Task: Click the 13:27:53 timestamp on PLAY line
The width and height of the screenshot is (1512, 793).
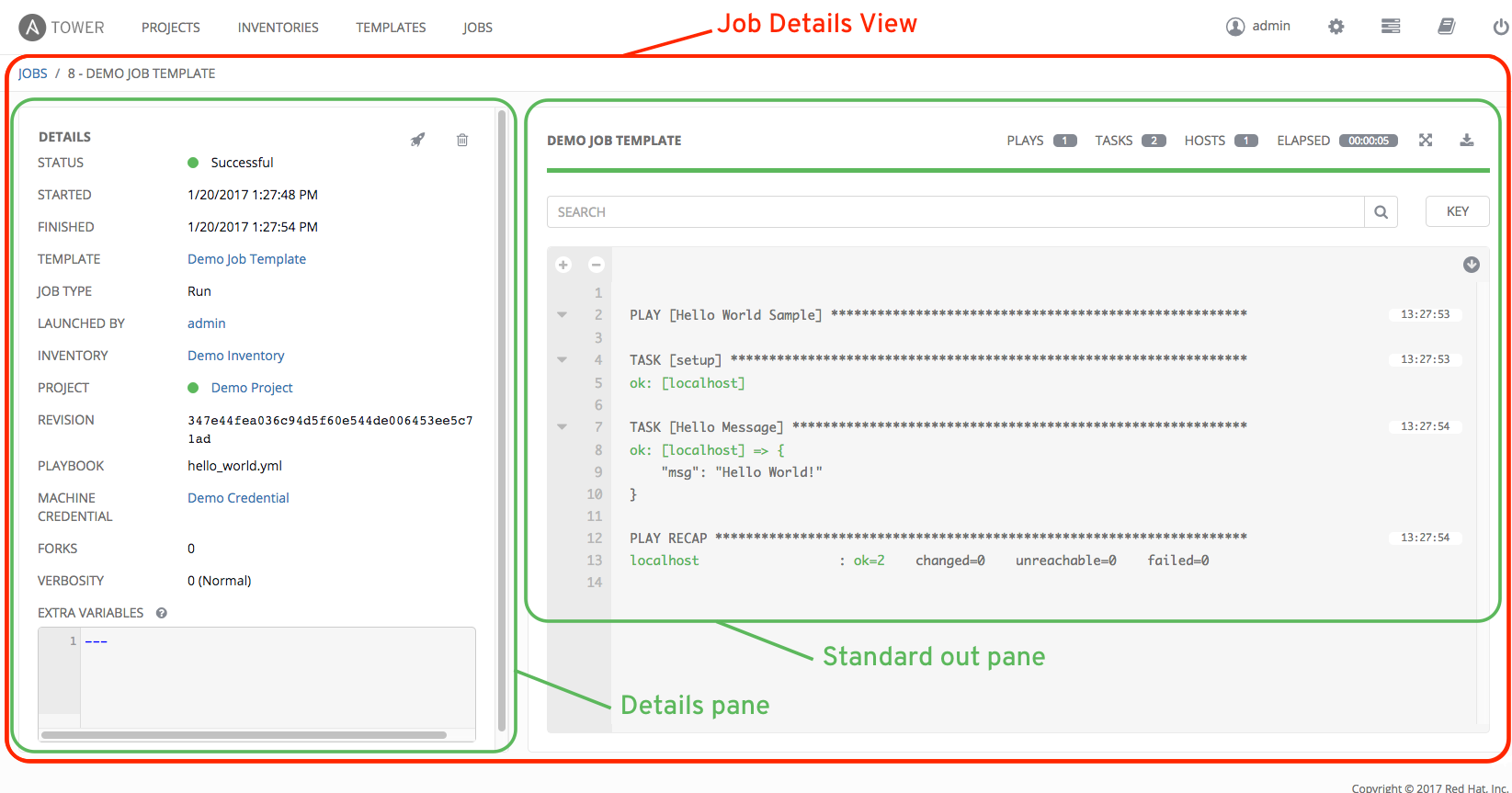Action: 1425,314
